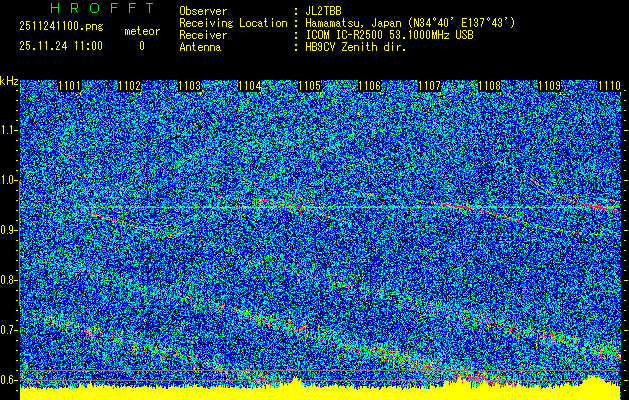This screenshot has width=629, height=400.
Task: Click the 1105 time marker
Action: [309, 87]
